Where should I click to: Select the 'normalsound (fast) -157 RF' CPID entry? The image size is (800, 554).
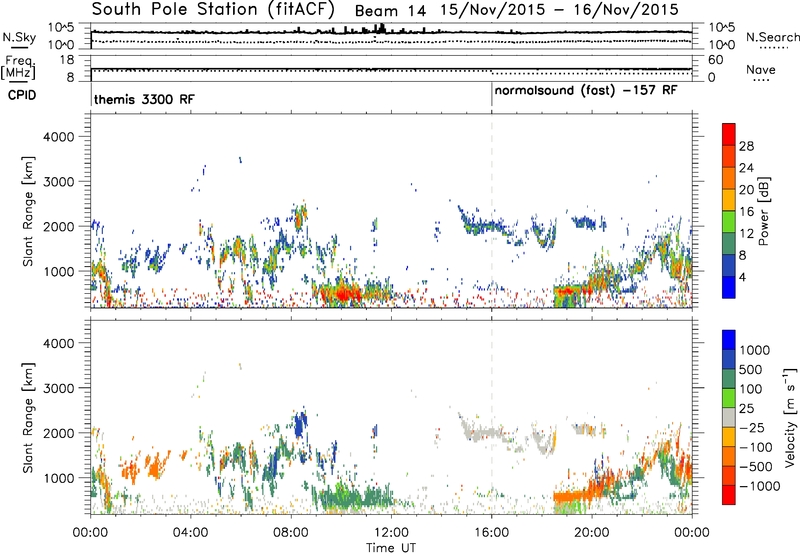point(586,90)
